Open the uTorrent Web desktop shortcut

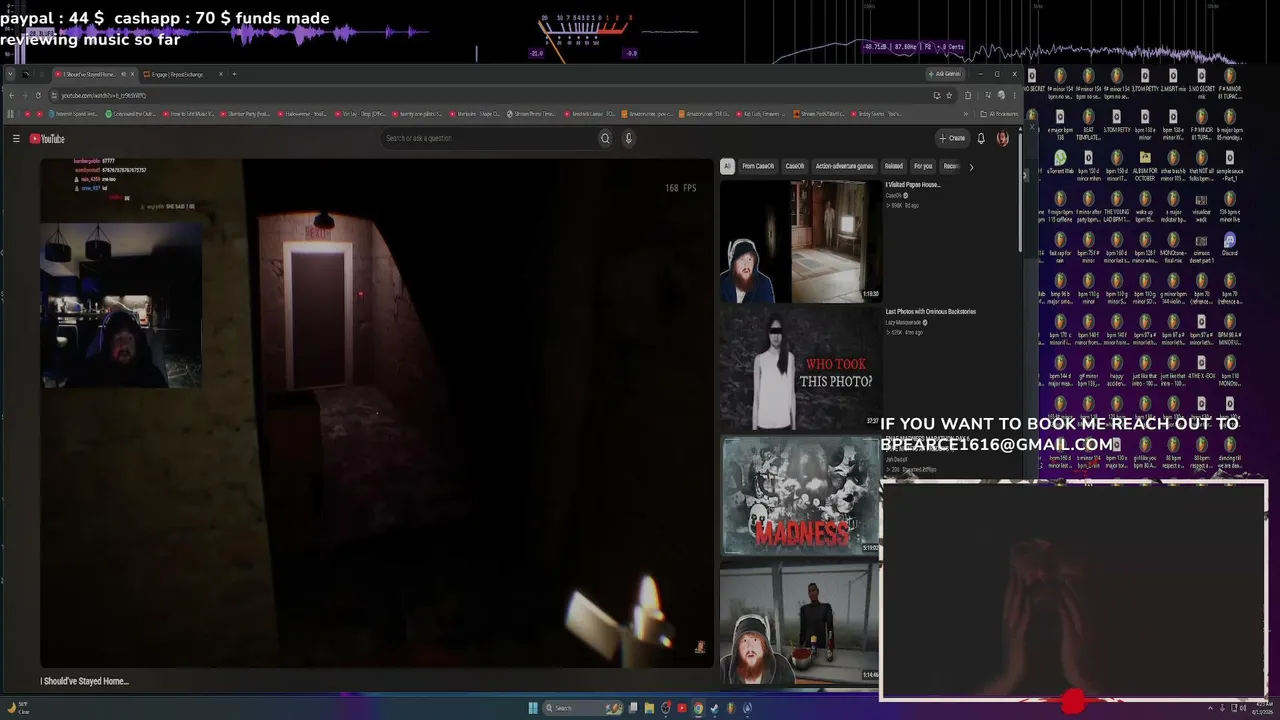1060,163
